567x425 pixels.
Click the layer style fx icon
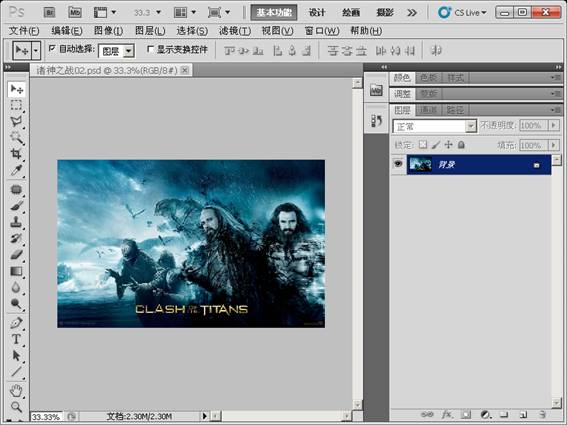pos(447,414)
